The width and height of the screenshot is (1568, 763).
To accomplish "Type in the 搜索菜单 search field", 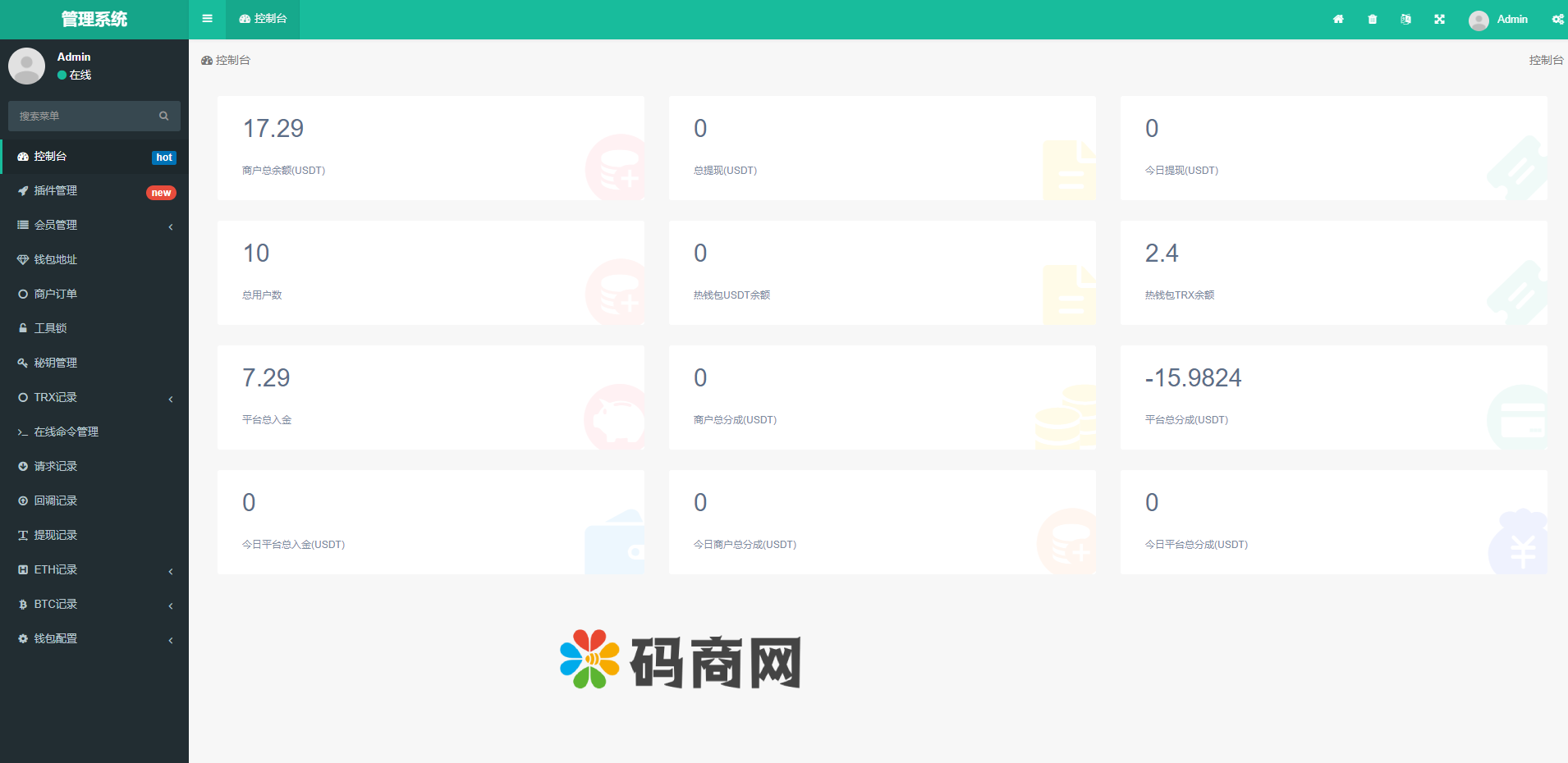I will tap(82, 117).
